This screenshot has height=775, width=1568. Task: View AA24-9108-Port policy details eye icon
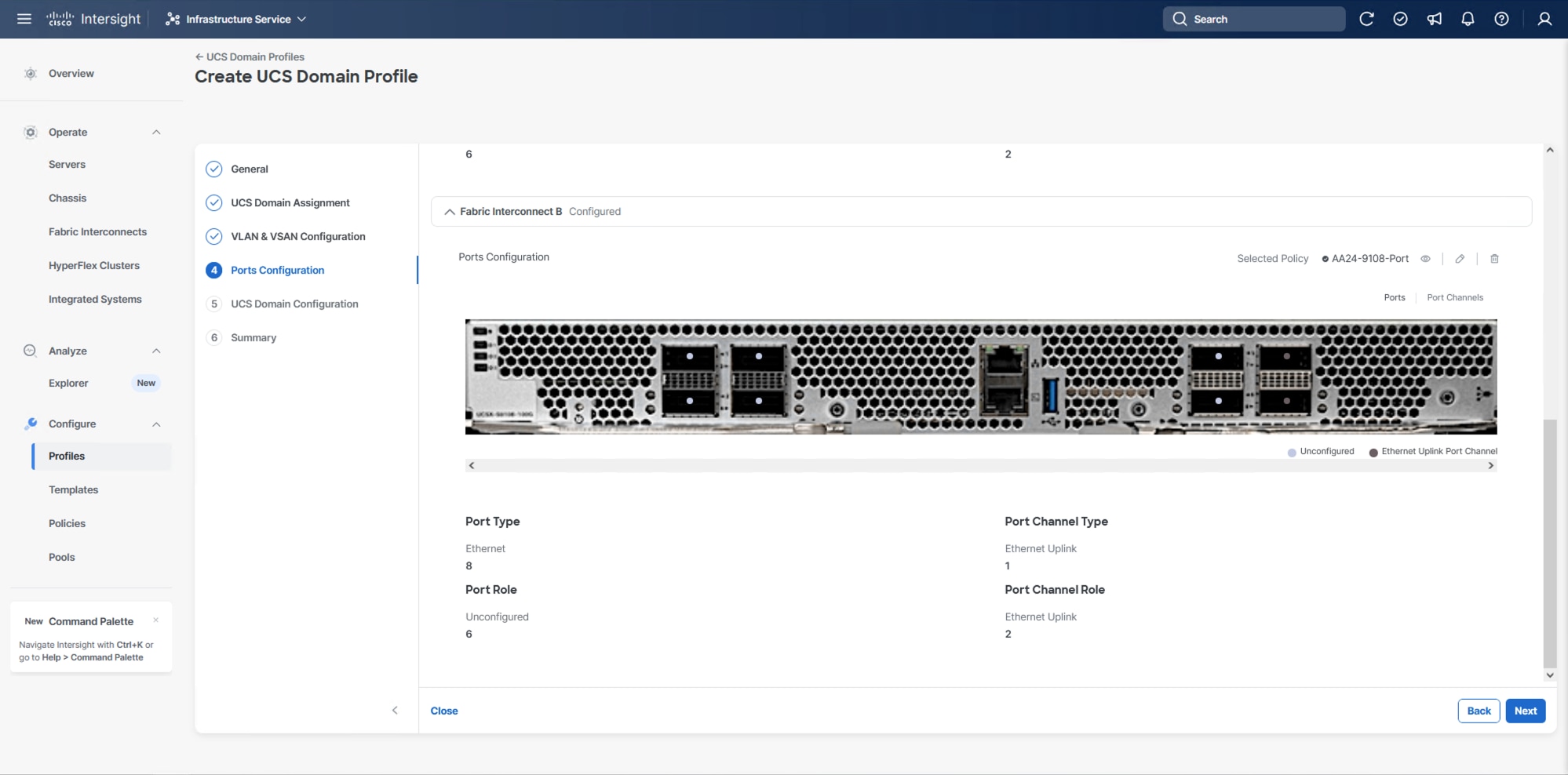point(1425,259)
